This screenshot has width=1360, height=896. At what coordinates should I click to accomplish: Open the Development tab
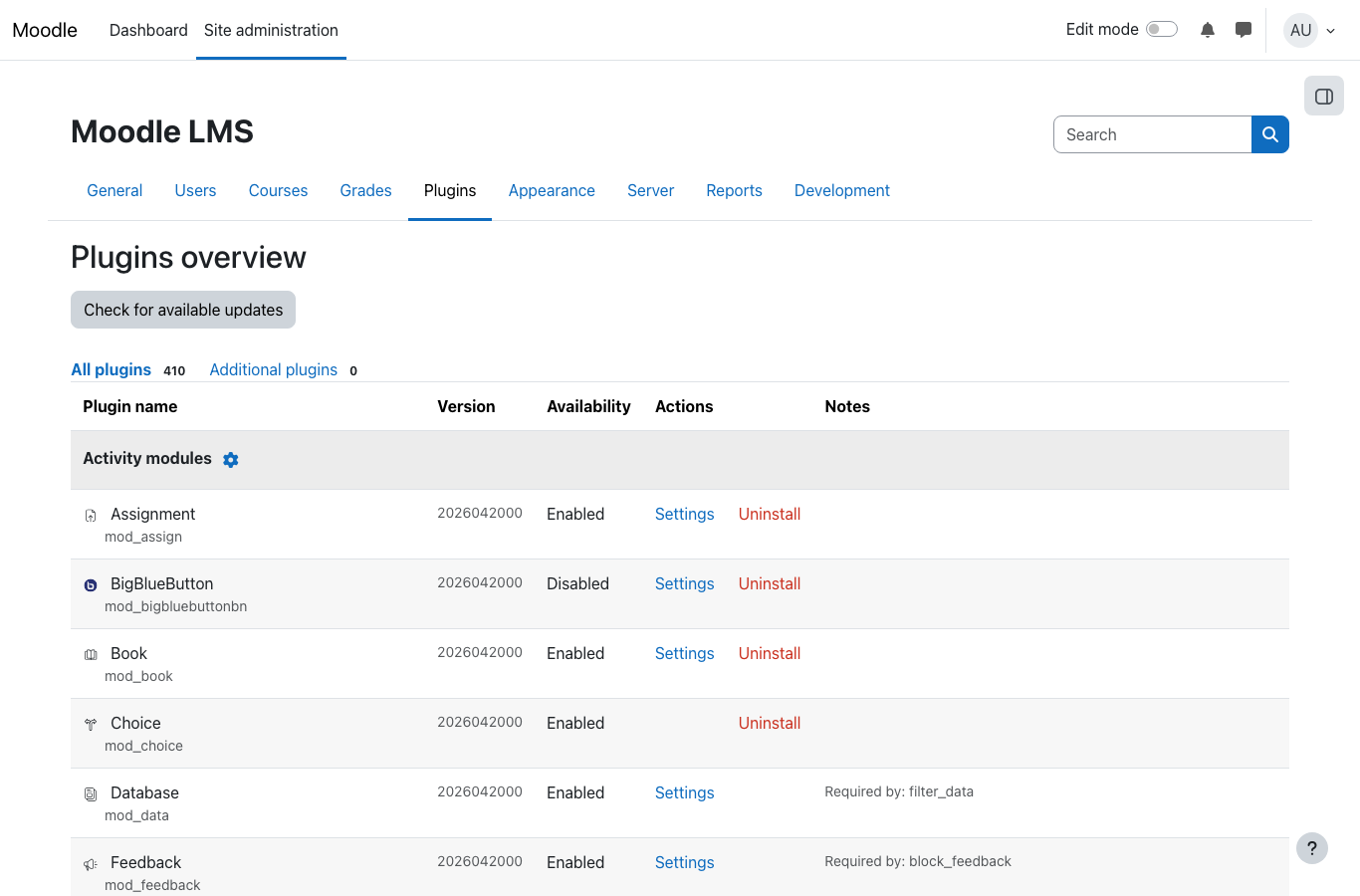tap(842, 190)
